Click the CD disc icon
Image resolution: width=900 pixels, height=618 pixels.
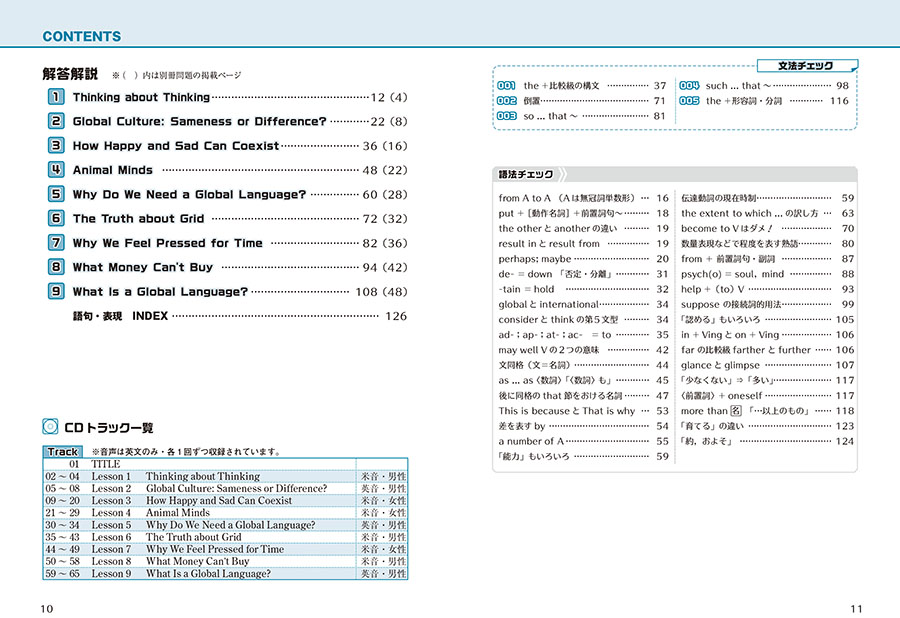(50, 427)
